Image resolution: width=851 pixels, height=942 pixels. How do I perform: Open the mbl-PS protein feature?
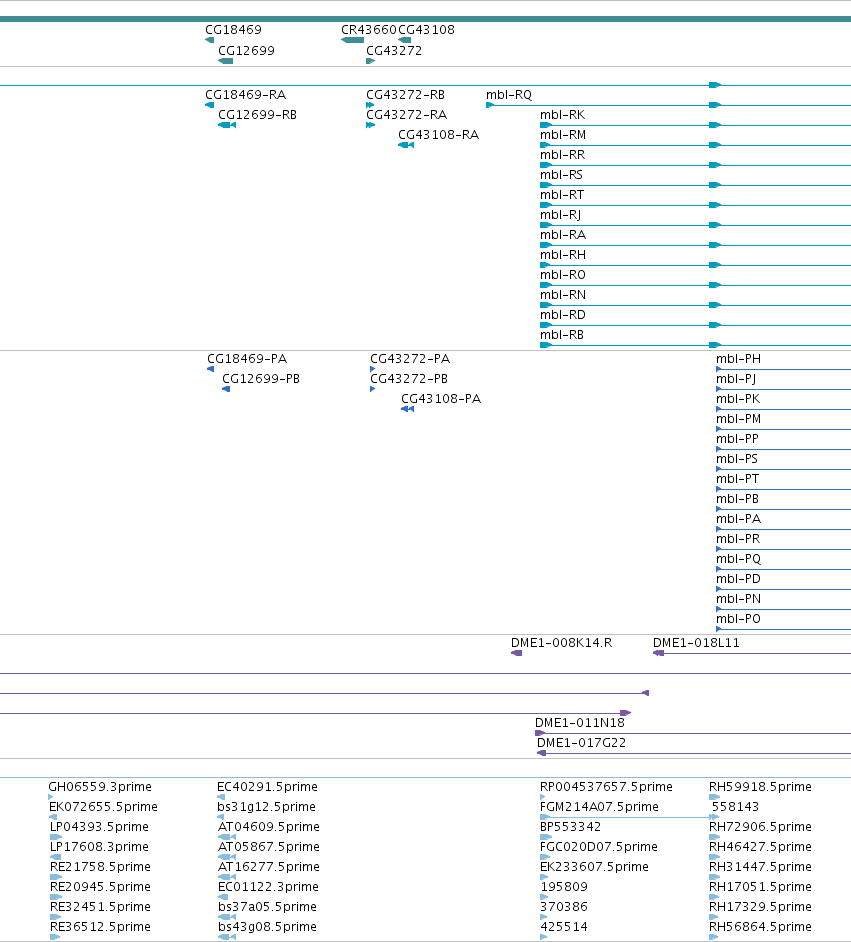(x=736, y=458)
